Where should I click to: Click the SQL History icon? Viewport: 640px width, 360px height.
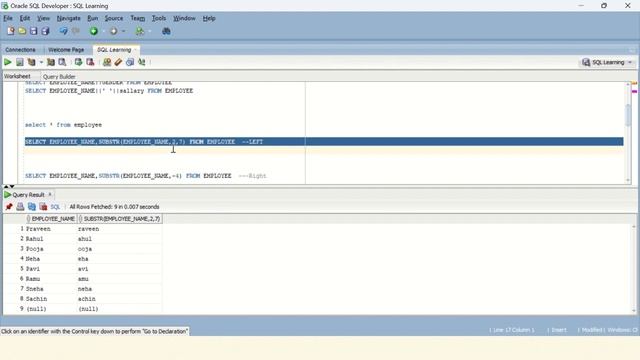coord(130,62)
